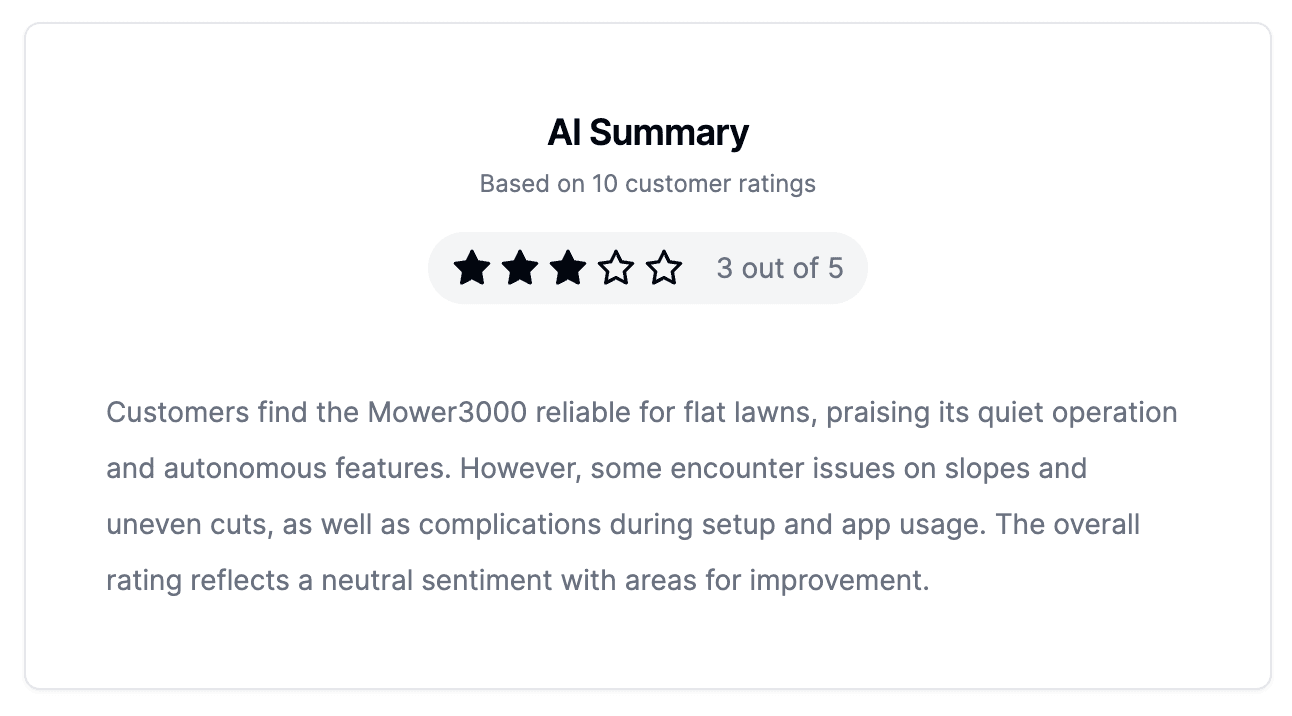Choose the fourth (first outlined) star
This screenshot has width=1292, height=716.
point(616,268)
